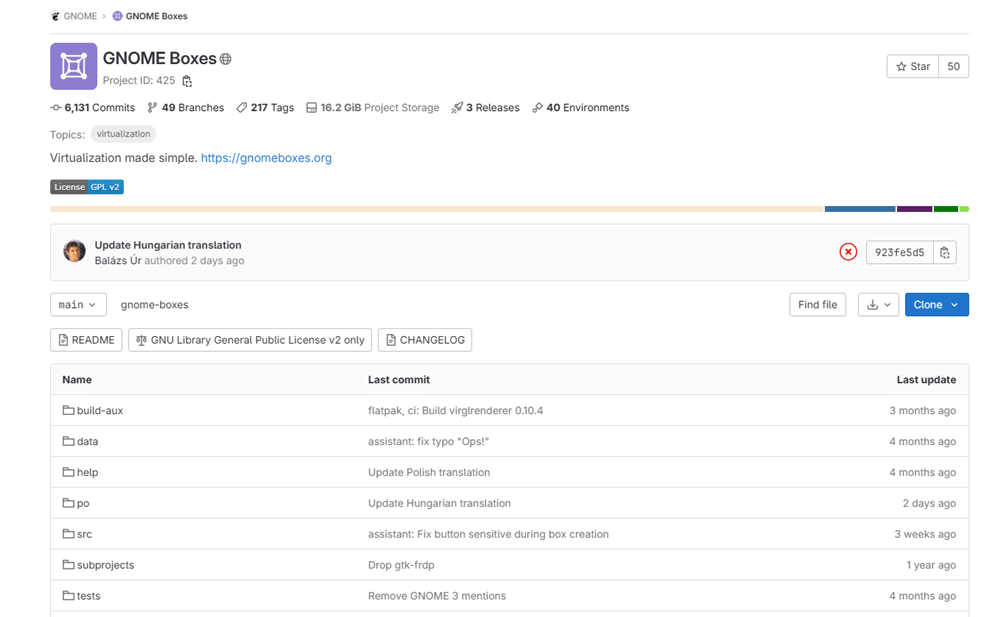Click the repository languages color bar
This screenshot has width=1000, height=617.
509,209
